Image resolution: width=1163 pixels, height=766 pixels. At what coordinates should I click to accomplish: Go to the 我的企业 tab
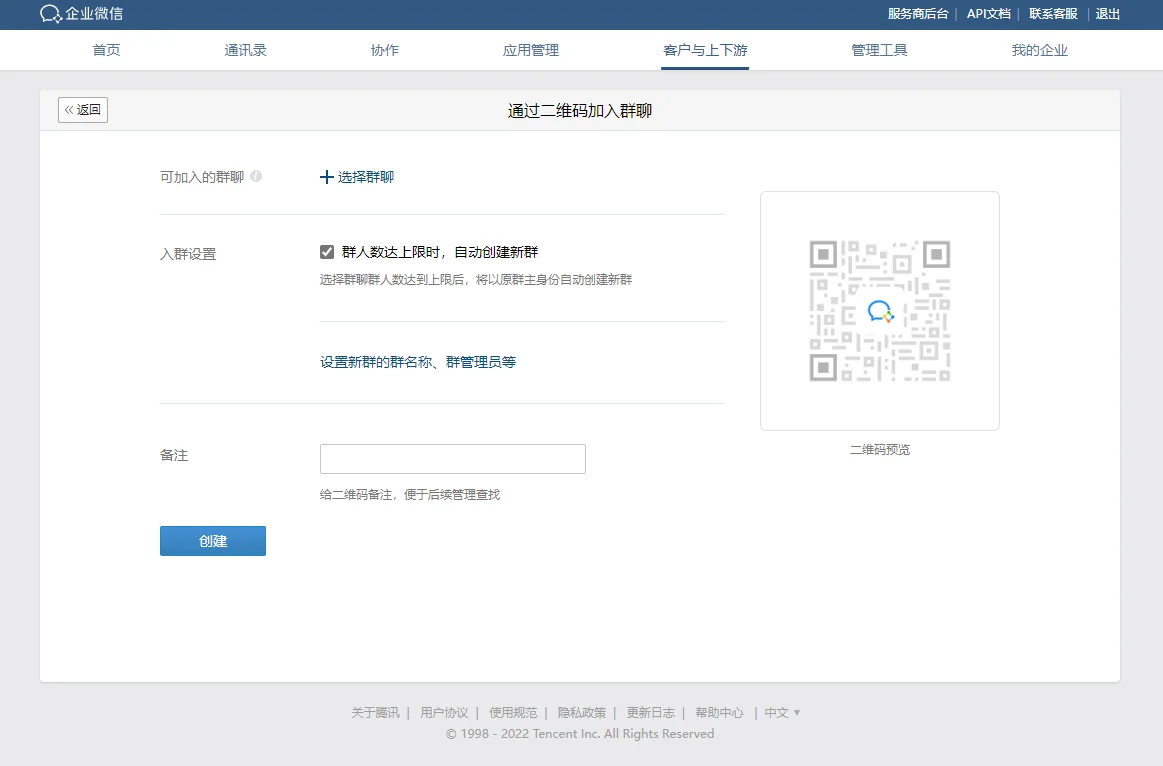pyautogui.click(x=1040, y=50)
